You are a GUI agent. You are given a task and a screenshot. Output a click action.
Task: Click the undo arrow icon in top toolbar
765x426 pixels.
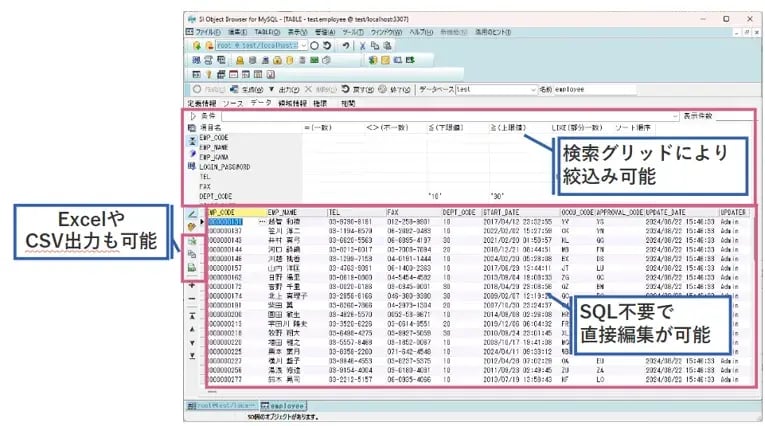[346, 46]
